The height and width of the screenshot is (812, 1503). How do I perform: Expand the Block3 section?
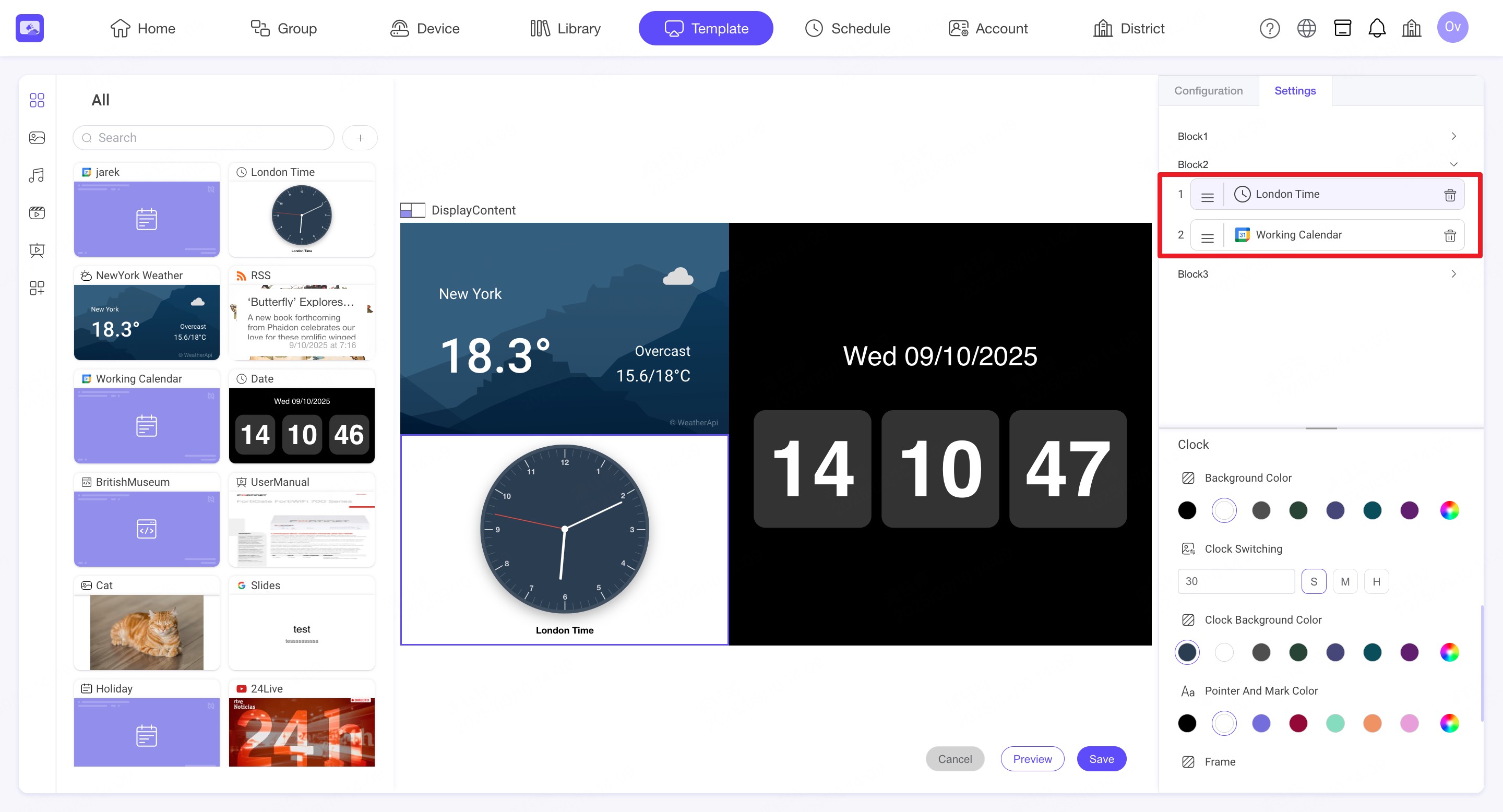pos(1453,273)
